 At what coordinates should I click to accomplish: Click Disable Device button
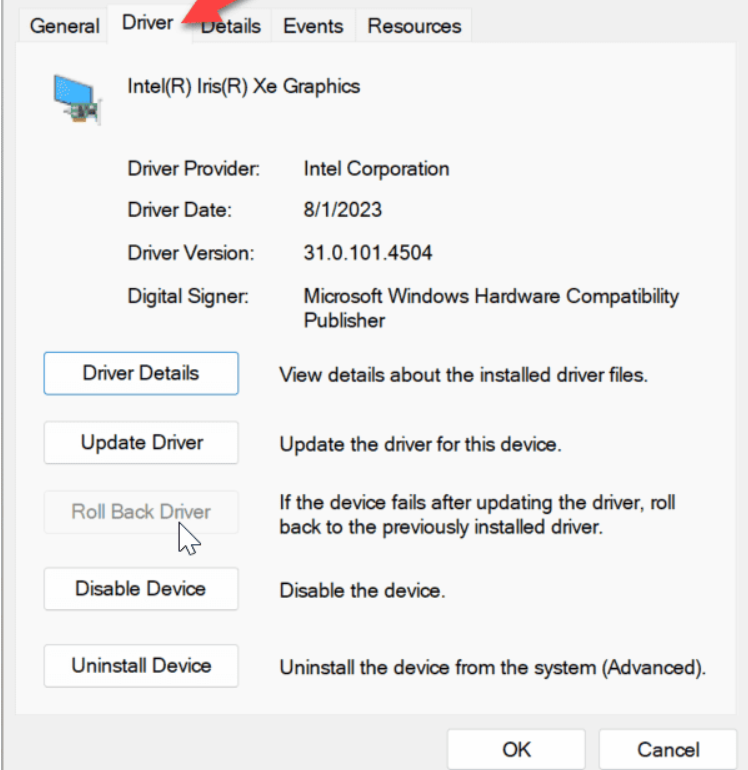pyautogui.click(x=141, y=589)
